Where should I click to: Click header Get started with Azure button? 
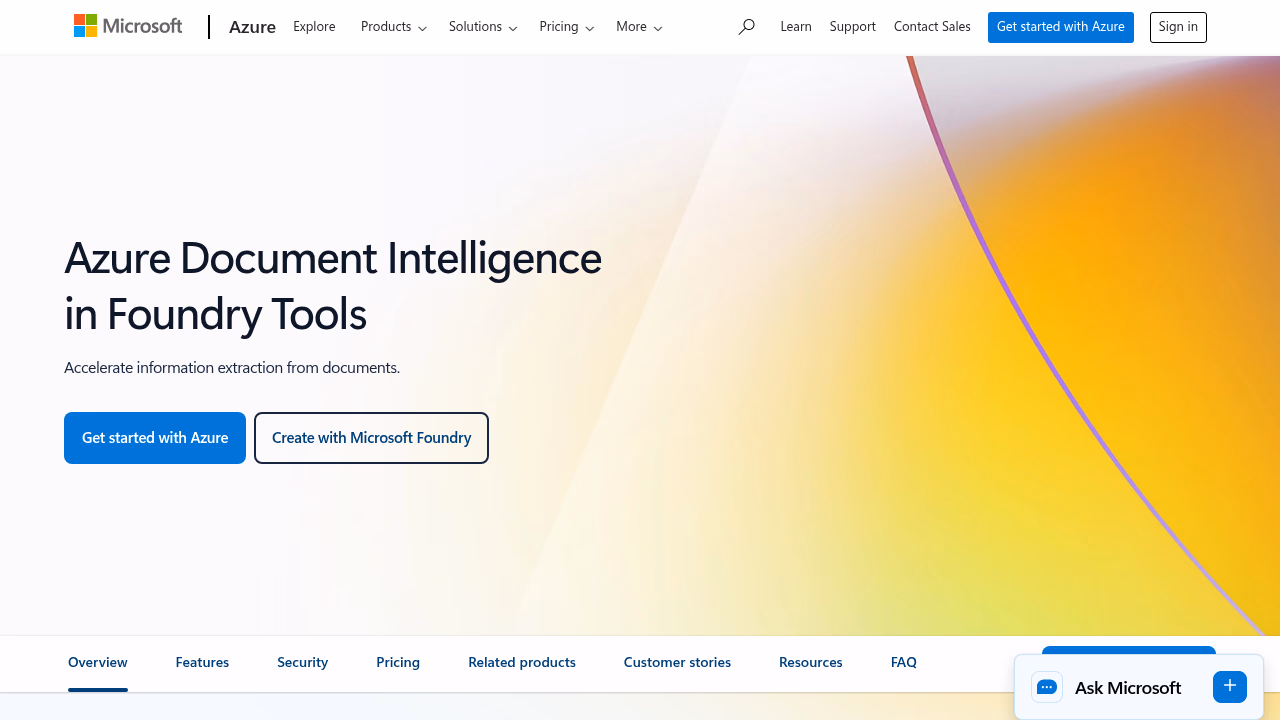coord(1061,27)
